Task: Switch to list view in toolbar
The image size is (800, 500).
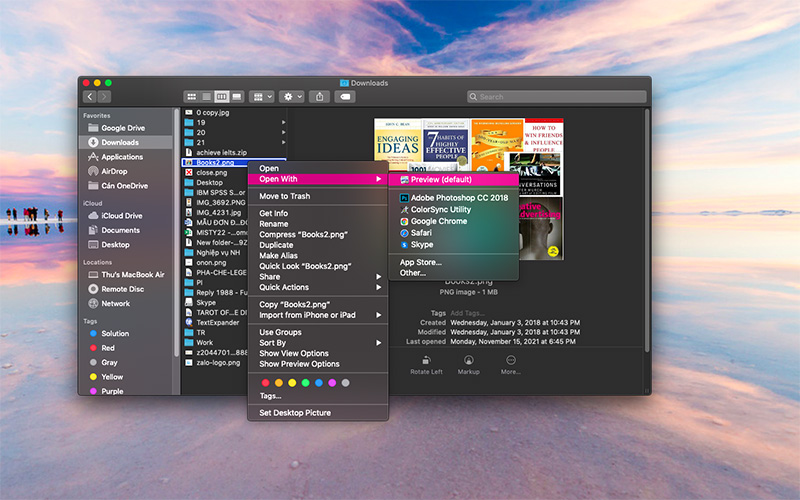Action: (x=206, y=97)
